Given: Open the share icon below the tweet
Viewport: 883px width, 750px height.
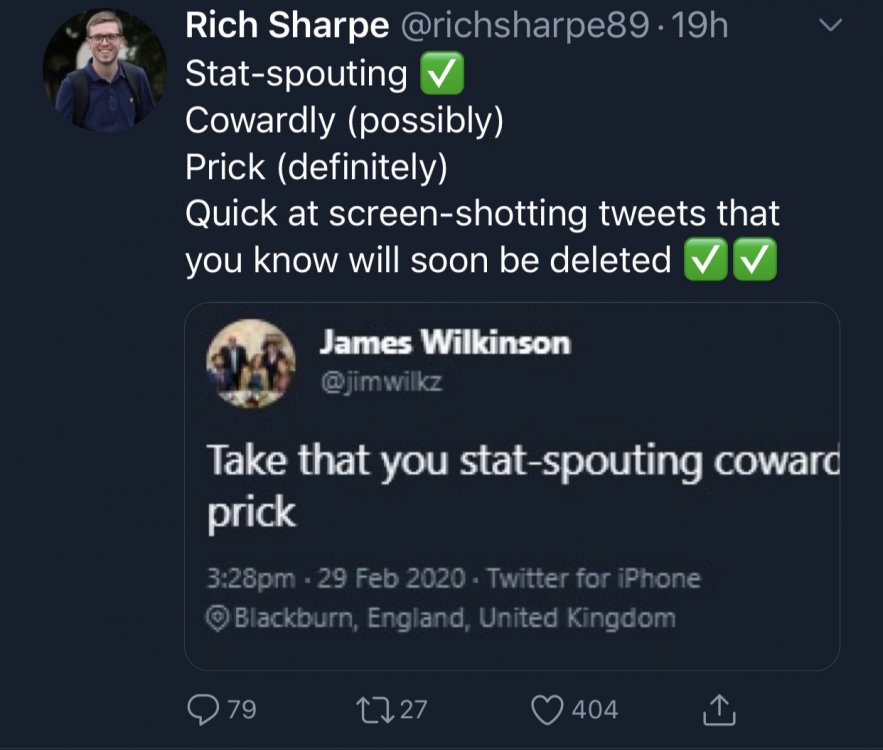Looking at the screenshot, I should (x=717, y=709).
